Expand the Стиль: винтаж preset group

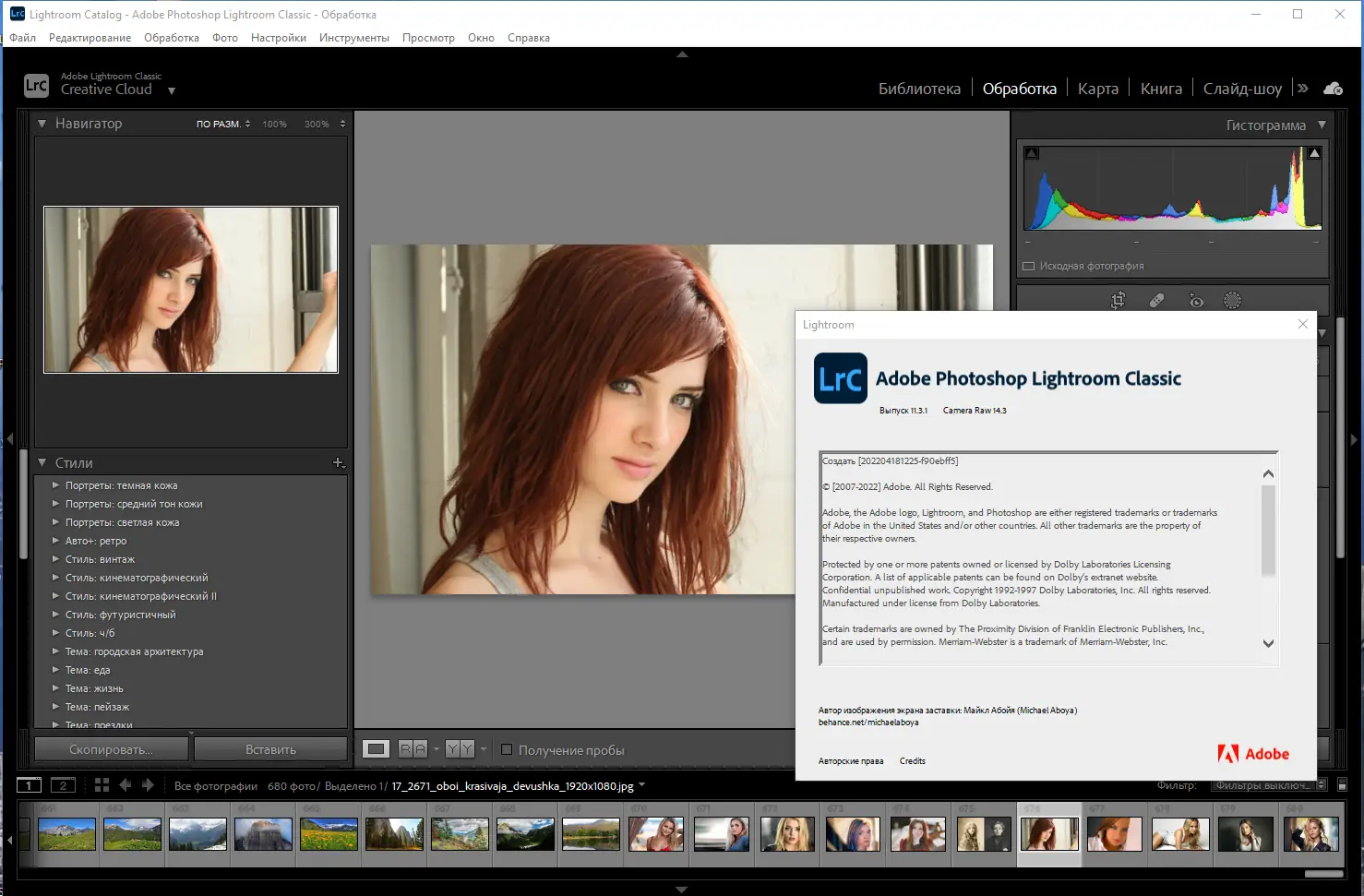tap(55, 559)
